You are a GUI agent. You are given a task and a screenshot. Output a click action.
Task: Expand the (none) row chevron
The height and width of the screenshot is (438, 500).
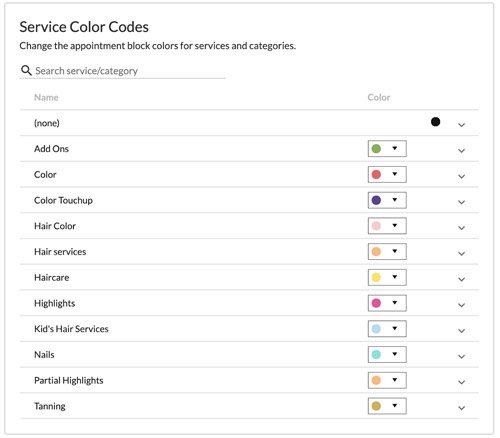[x=461, y=125]
